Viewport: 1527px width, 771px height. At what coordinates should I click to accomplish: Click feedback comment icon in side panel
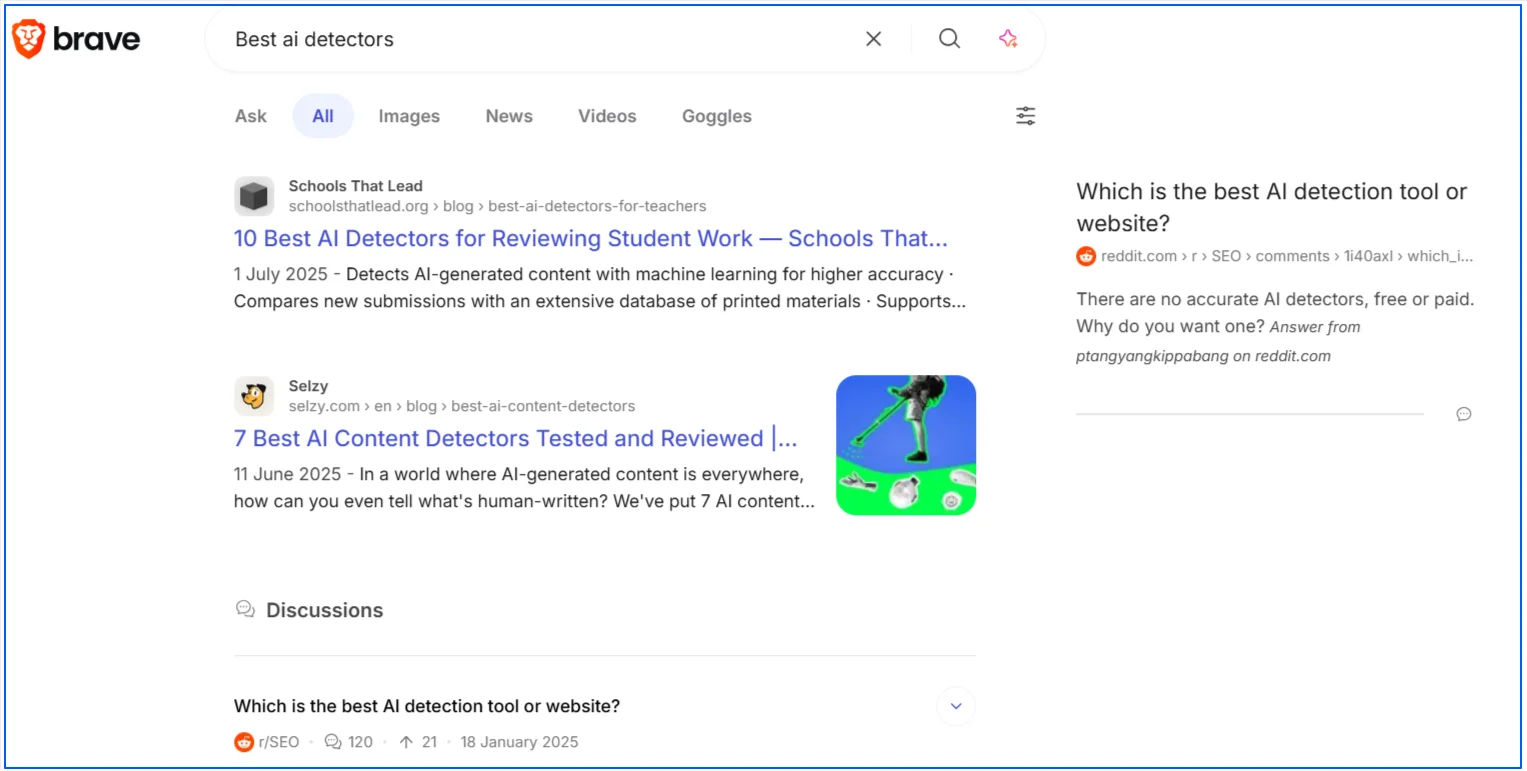click(1464, 414)
